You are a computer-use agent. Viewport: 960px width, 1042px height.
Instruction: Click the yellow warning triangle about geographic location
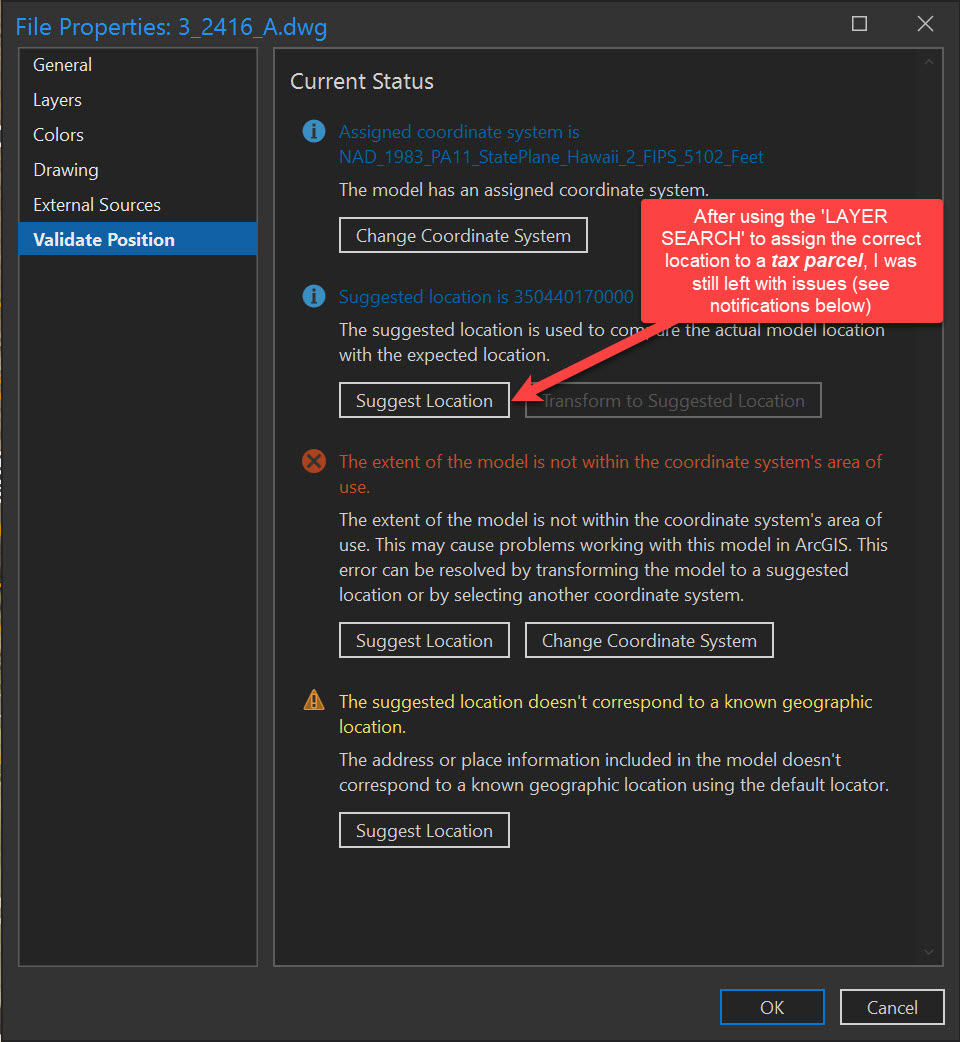tap(315, 701)
